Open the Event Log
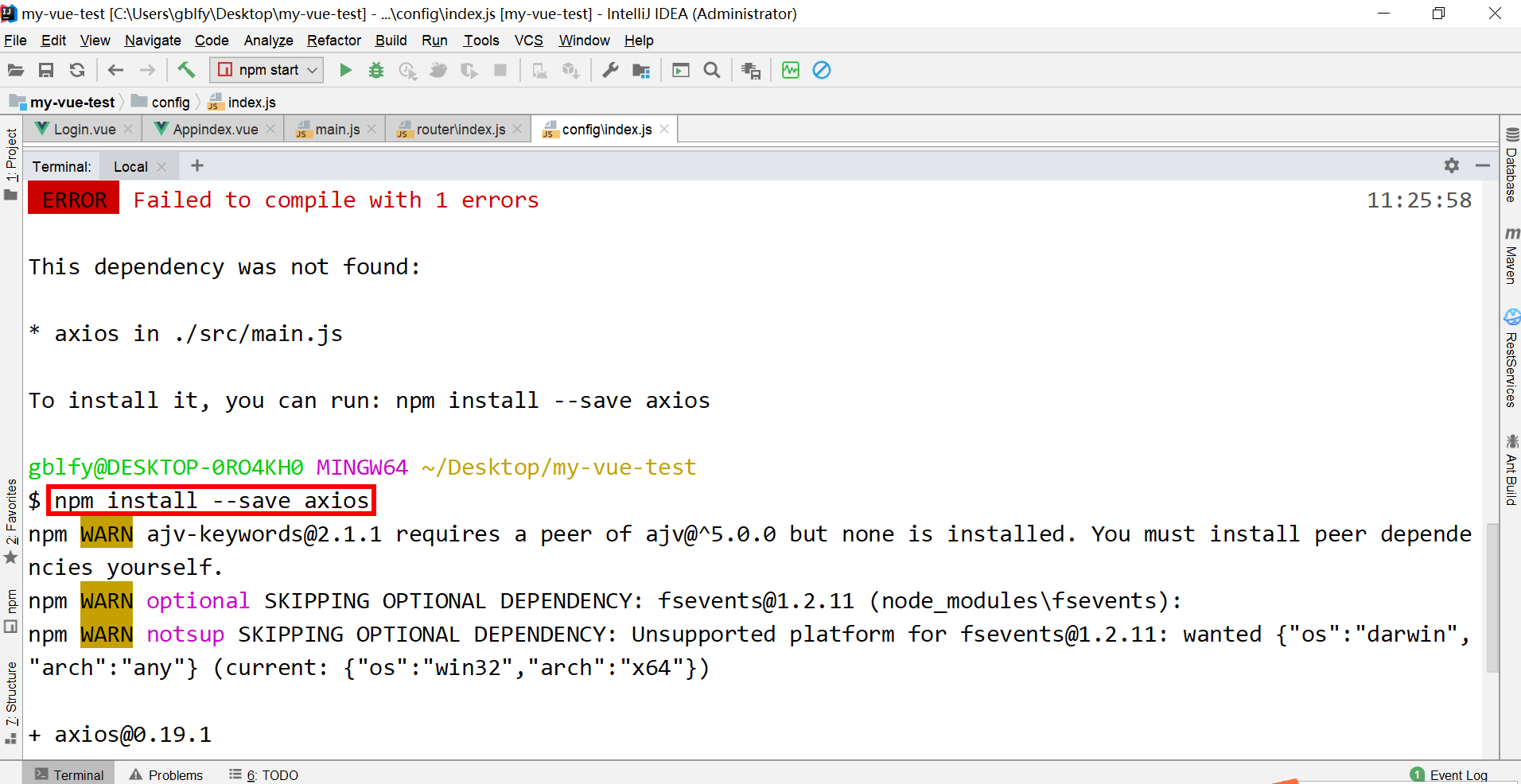Viewport: 1521px width, 784px height. point(1449,774)
